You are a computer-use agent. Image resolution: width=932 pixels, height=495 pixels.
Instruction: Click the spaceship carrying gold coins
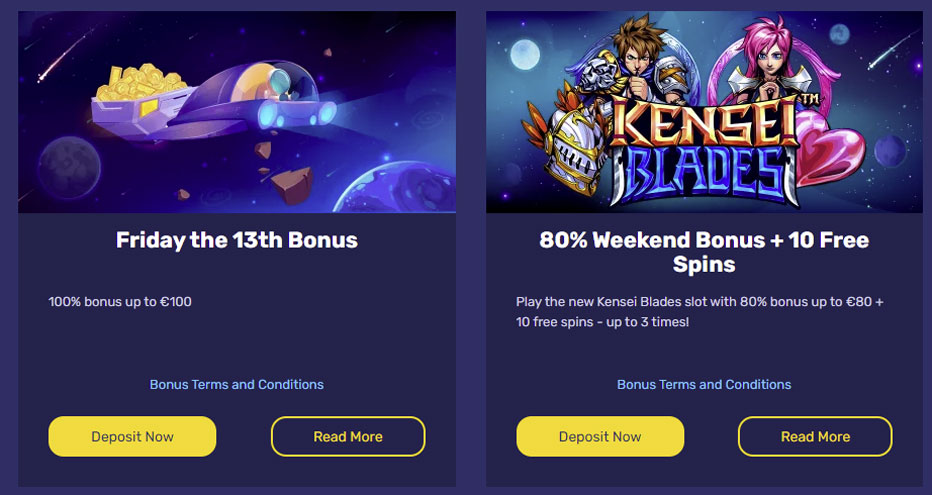(x=211, y=101)
